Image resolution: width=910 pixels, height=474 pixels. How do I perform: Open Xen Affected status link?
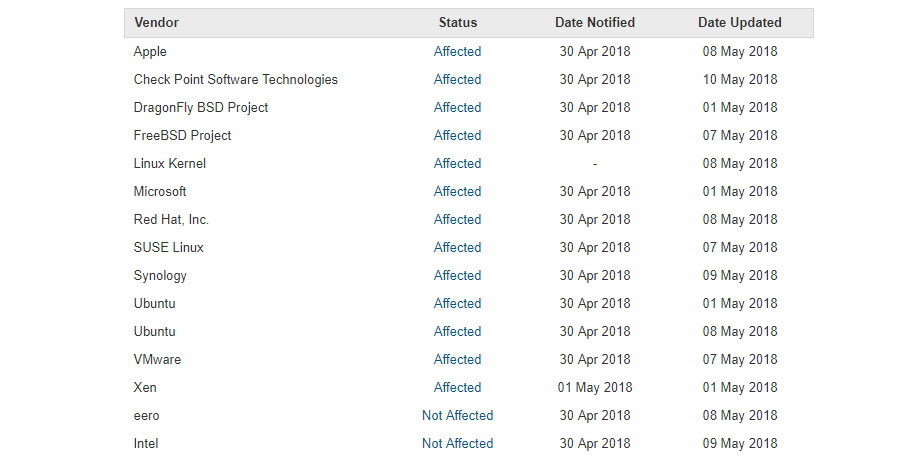tap(457, 388)
